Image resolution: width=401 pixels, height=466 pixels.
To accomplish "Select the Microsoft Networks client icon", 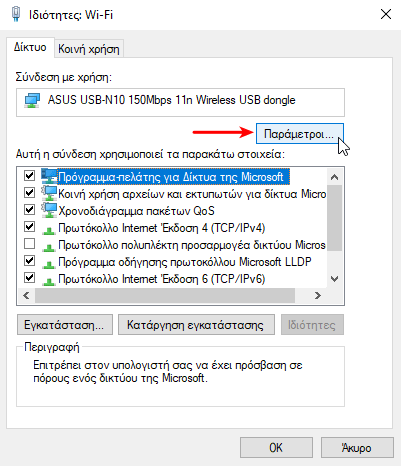I will click(49, 176).
